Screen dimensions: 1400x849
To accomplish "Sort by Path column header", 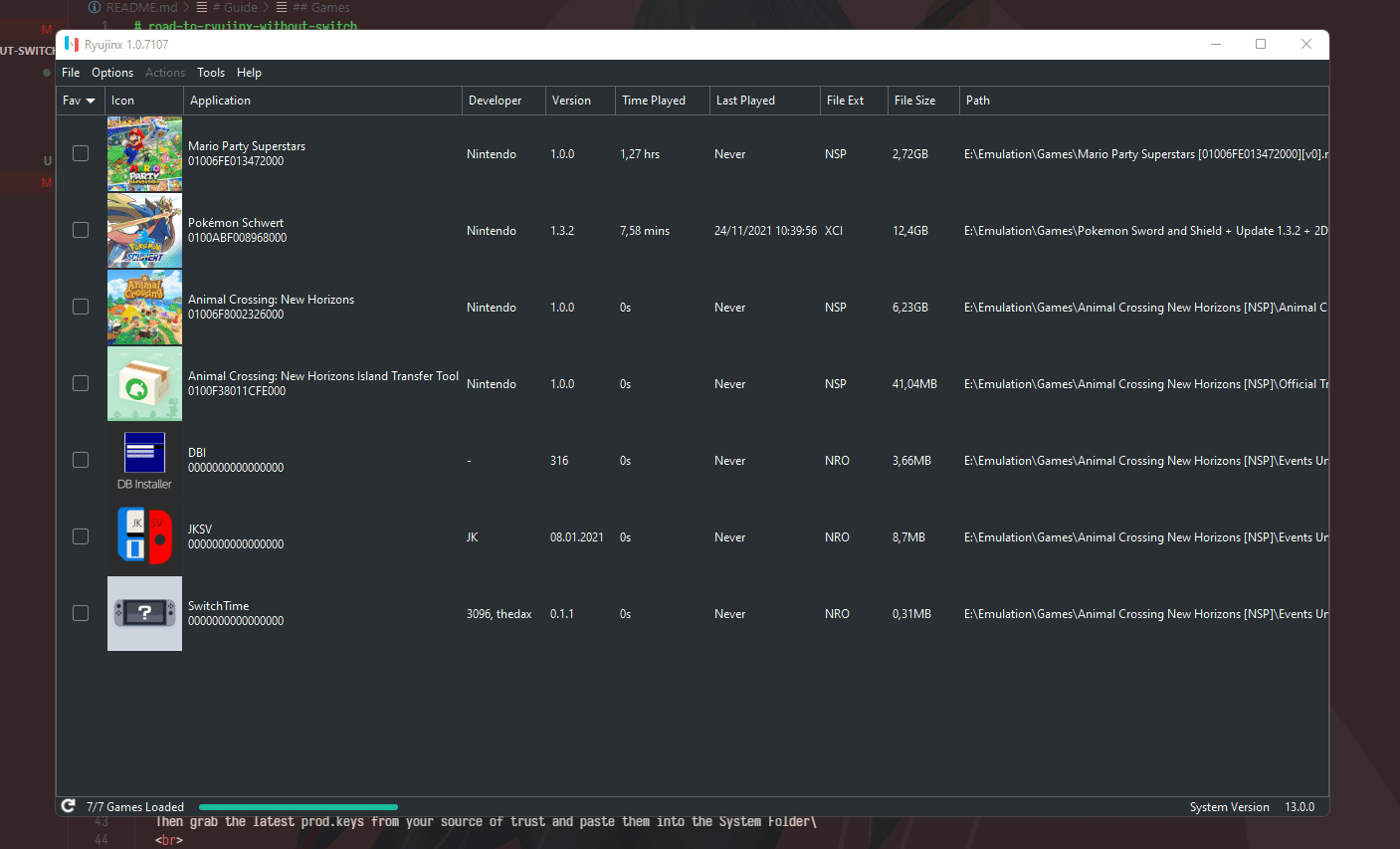I will pyautogui.click(x=1144, y=101).
